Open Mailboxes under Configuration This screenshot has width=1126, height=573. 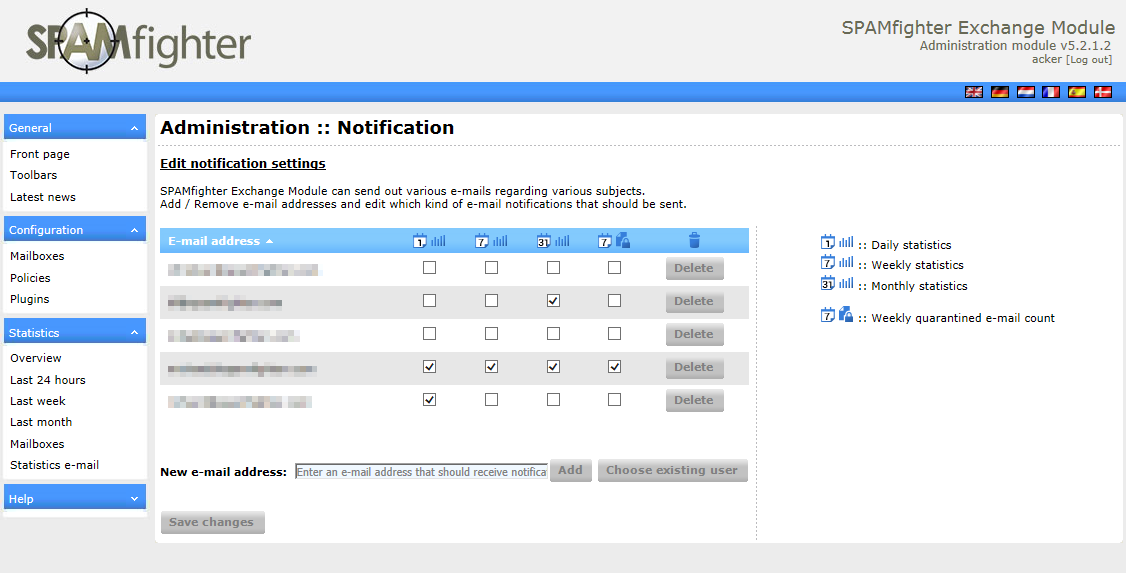(x=37, y=256)
